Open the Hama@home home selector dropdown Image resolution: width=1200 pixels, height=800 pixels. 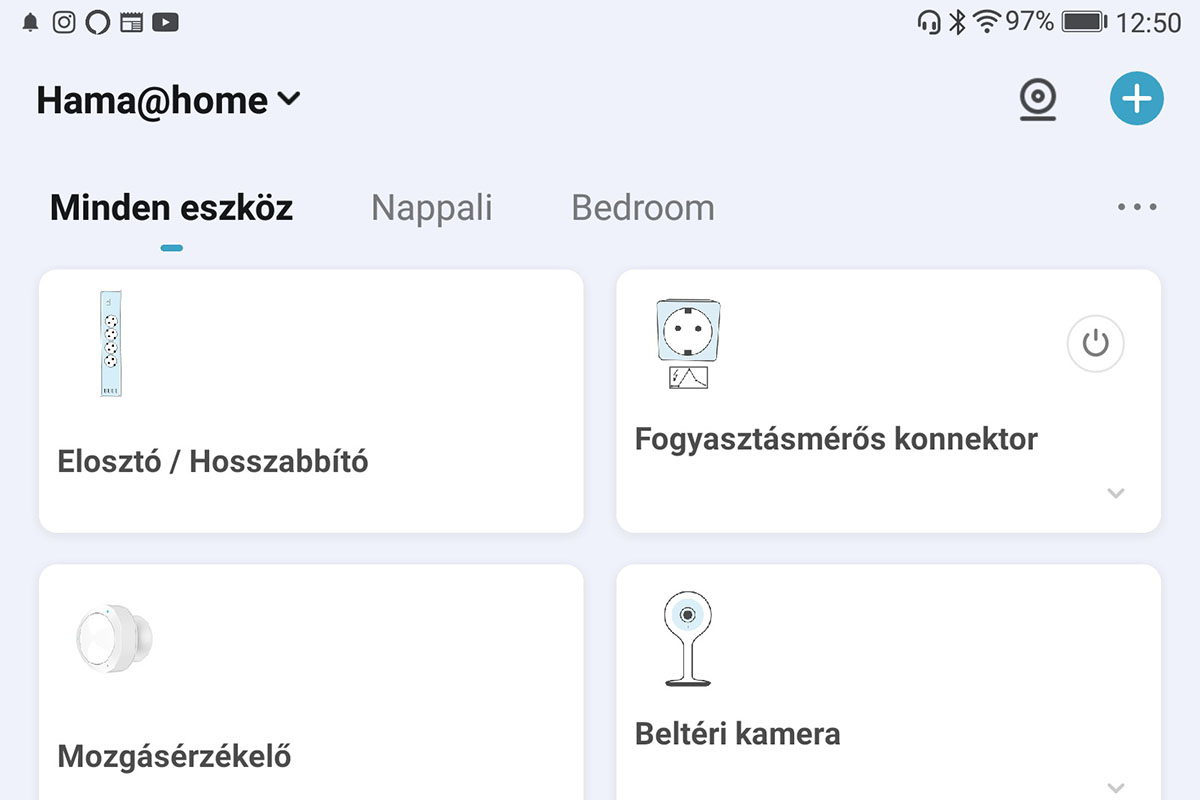169,100
